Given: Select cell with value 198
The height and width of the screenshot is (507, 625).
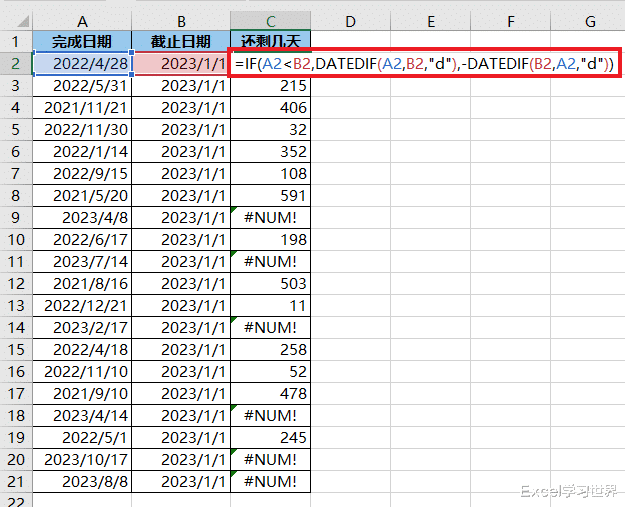Looking at the screenshot, I should coord(271,240).
